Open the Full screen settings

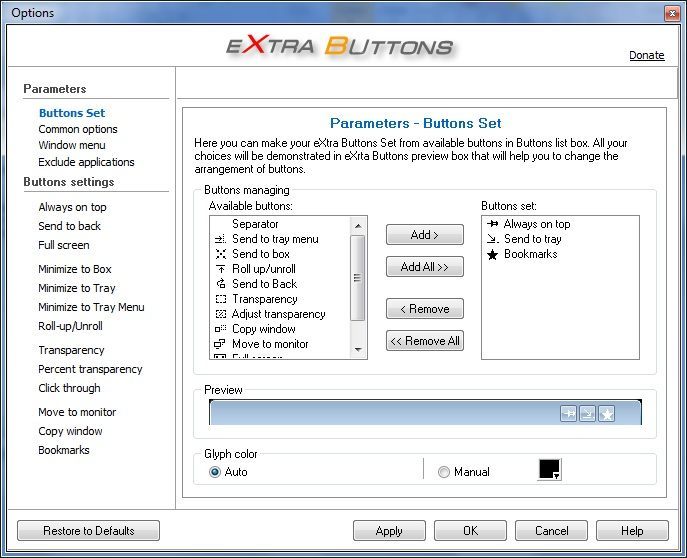64,245
